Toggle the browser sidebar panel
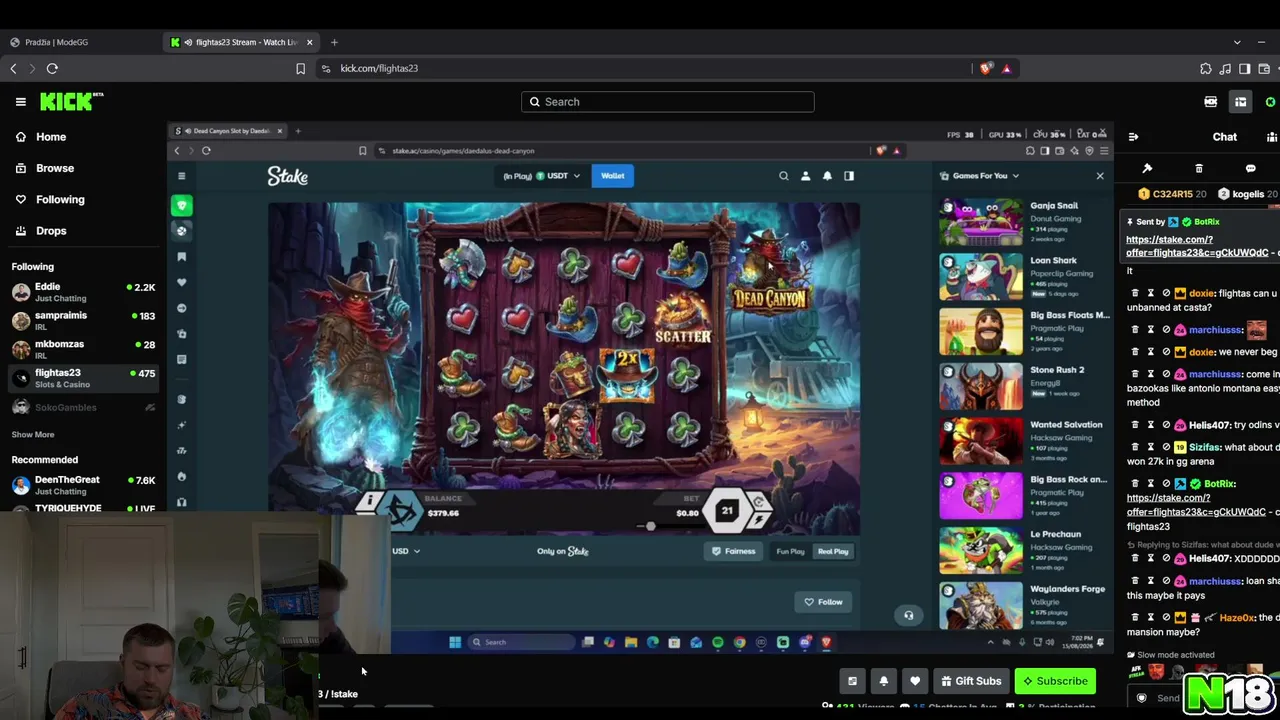Image resolution: width=1280 pixels, height=720 pixels. coord(1244,68)
